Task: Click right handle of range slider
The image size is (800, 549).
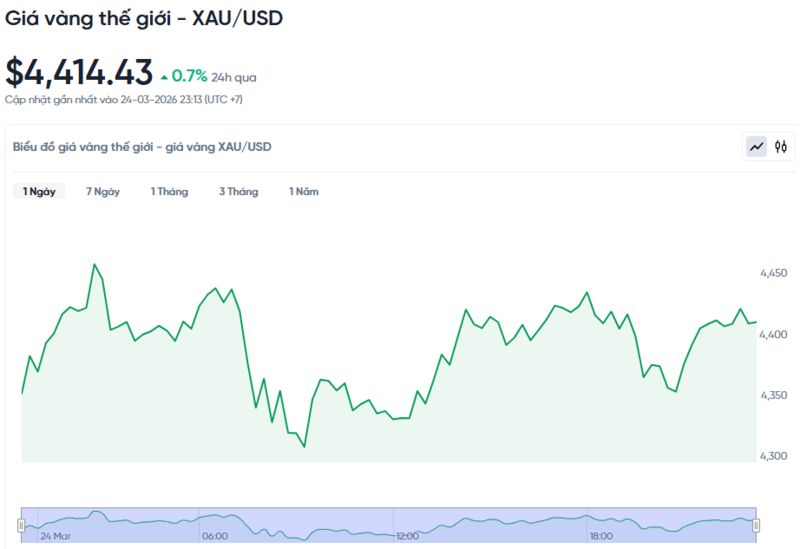Action: [x=756, y=525]
